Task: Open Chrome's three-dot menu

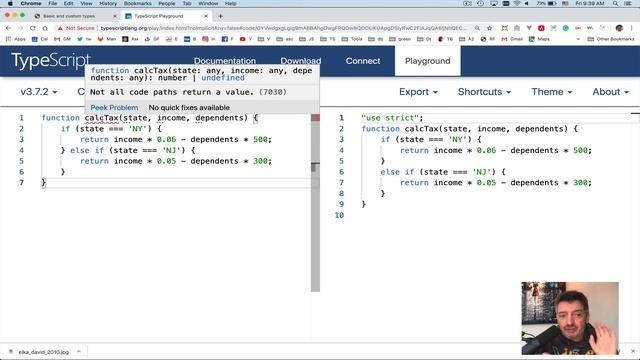Action: pos(631,28)
